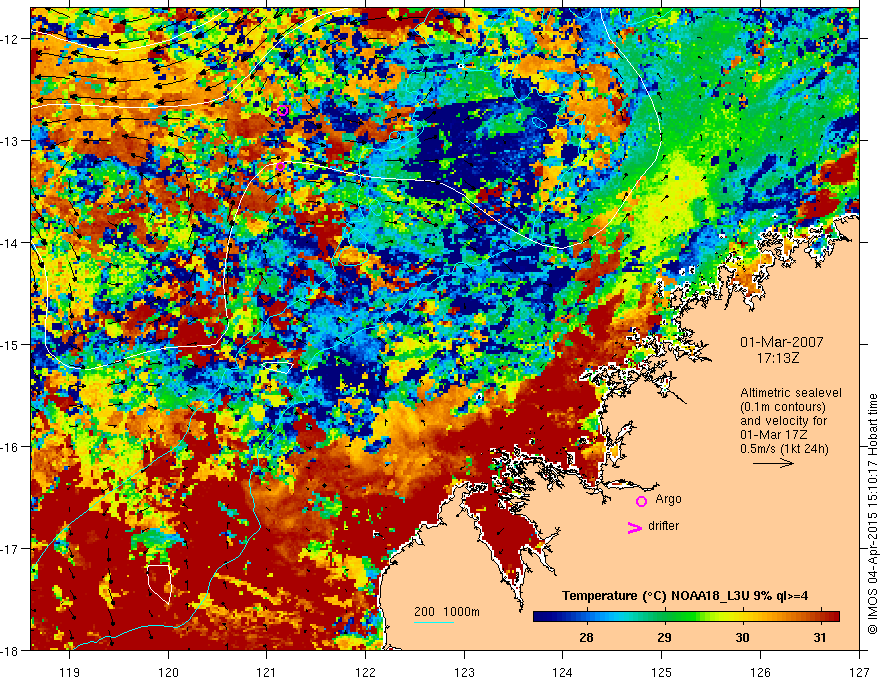Click the '01-Mar-2007' date text
Image resolution: width=880 pixels, height=680 pixels.
point(782,342)
